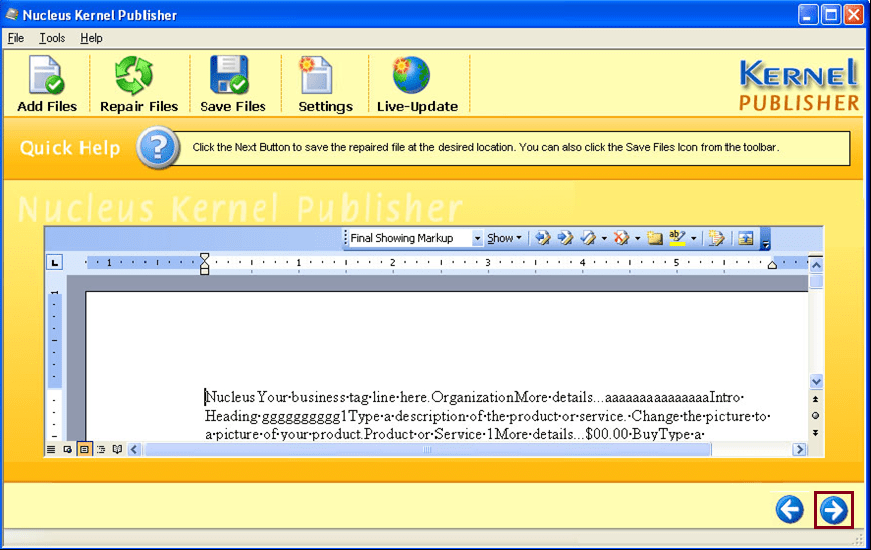Screen dimensions: 871x550
Task: Switch to Reading Layout book icon
Action: pyautogui.click(x=117, y=449)
